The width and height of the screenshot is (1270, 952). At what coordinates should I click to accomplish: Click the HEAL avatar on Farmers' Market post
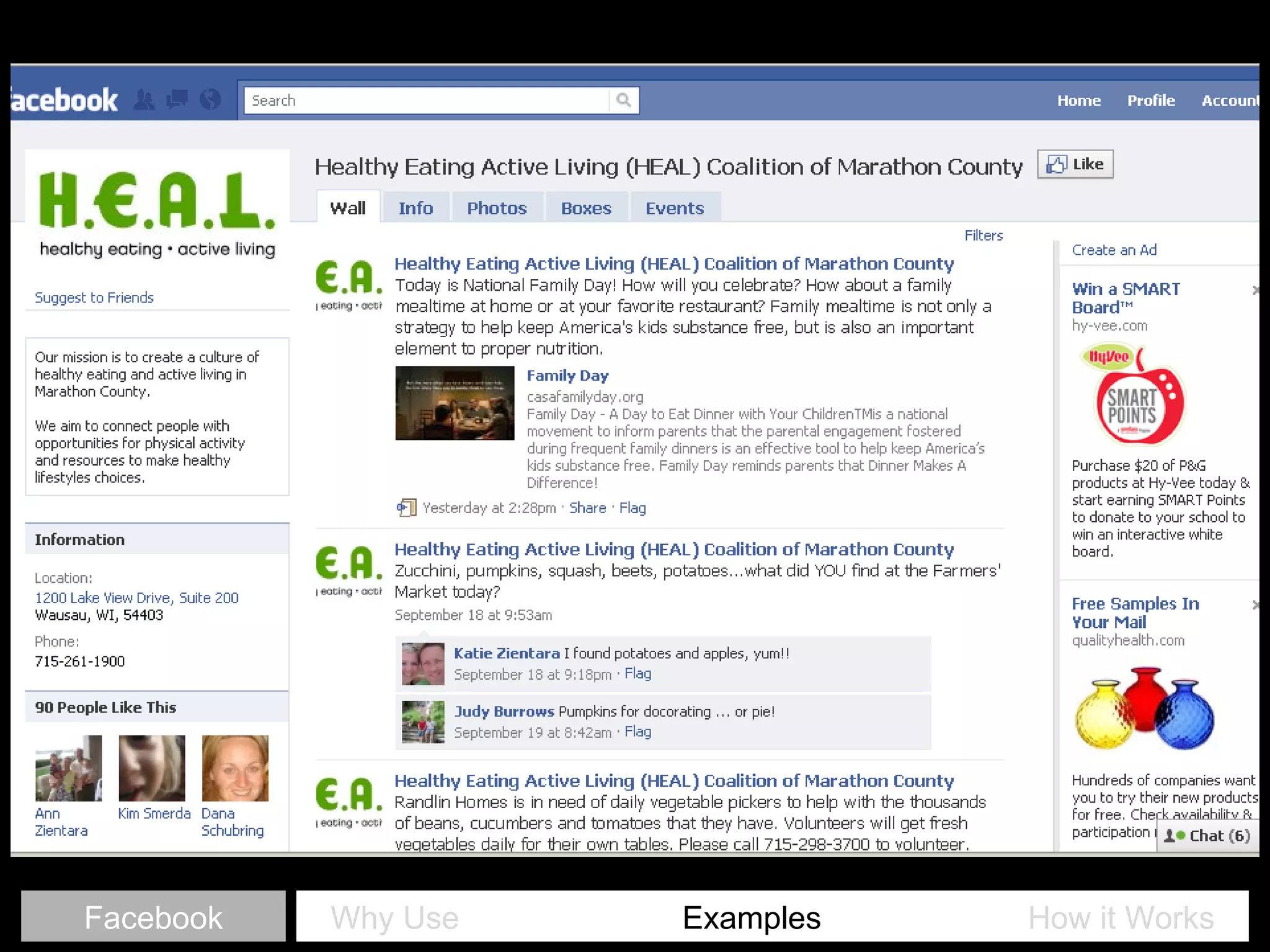click(x=349, y=571)
